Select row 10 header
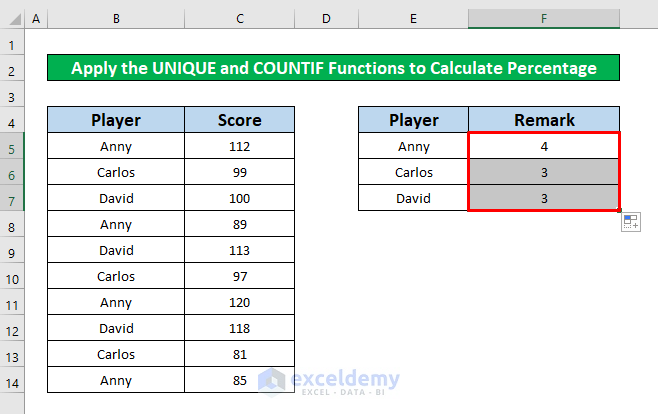 11,276
